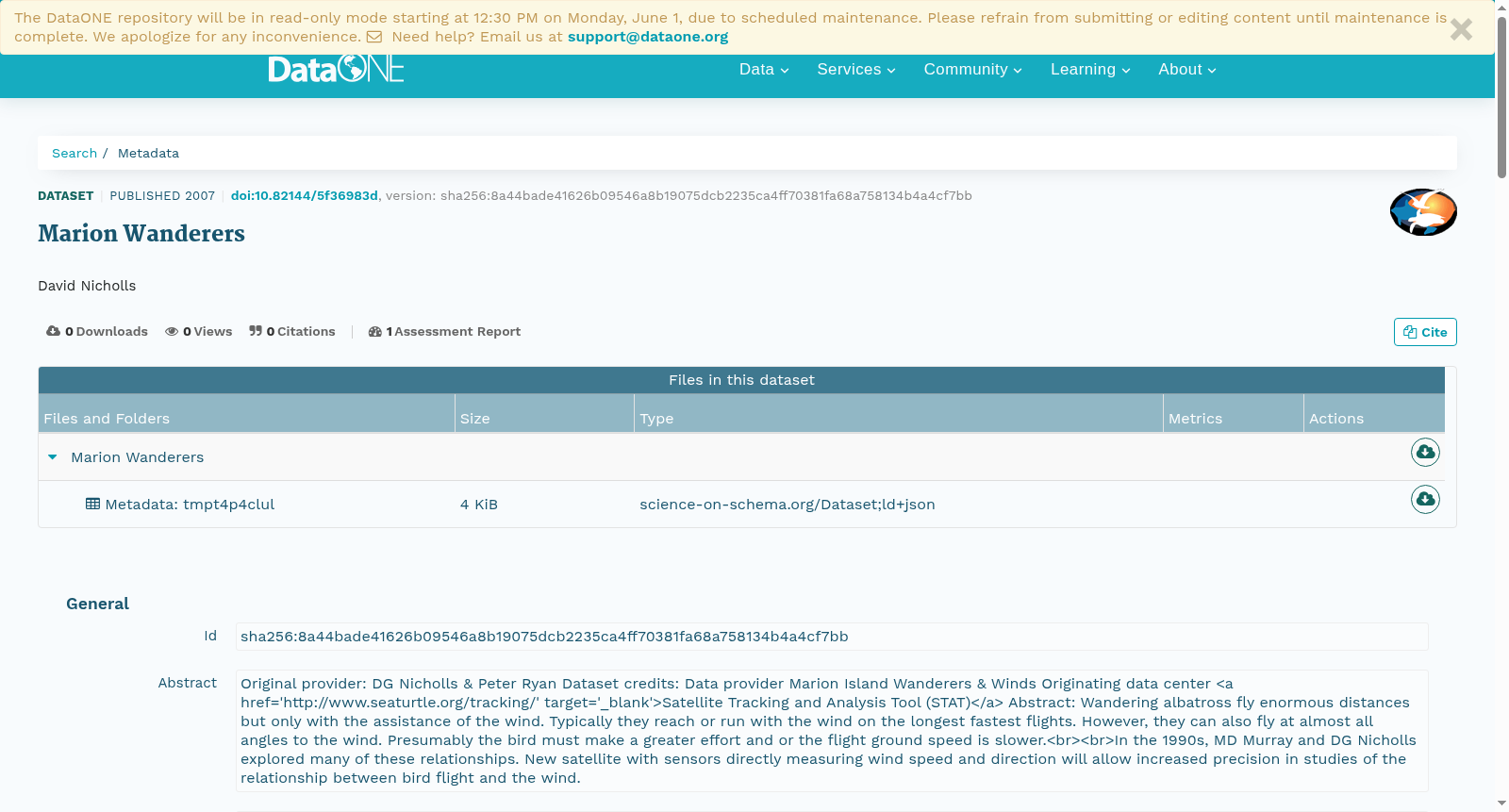
Task: Click the 'Marion Wanderers' dataset title
Action: 141,233
